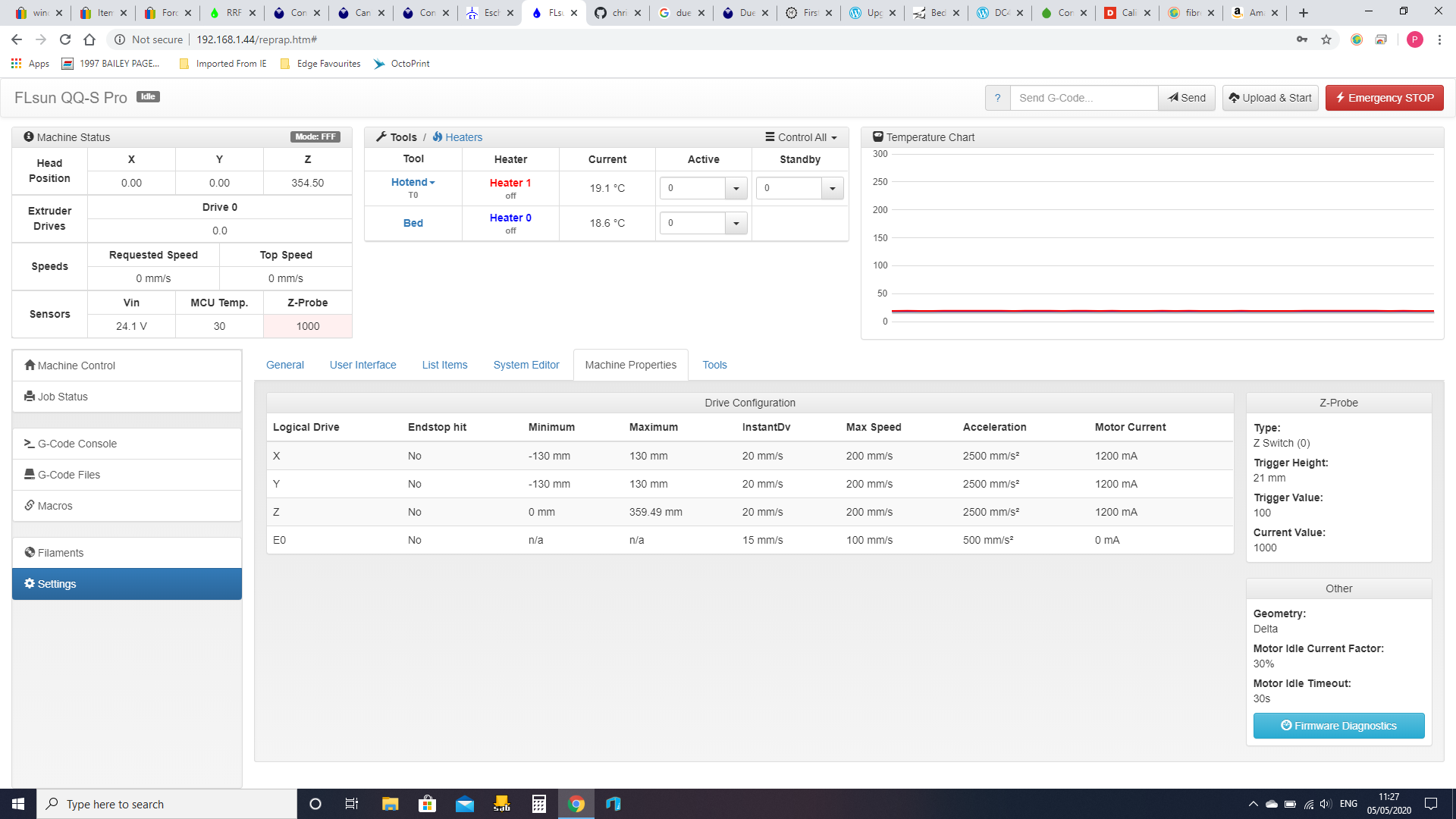
Task: Click the Emergency STOP button
Action: click(1384, 98)
